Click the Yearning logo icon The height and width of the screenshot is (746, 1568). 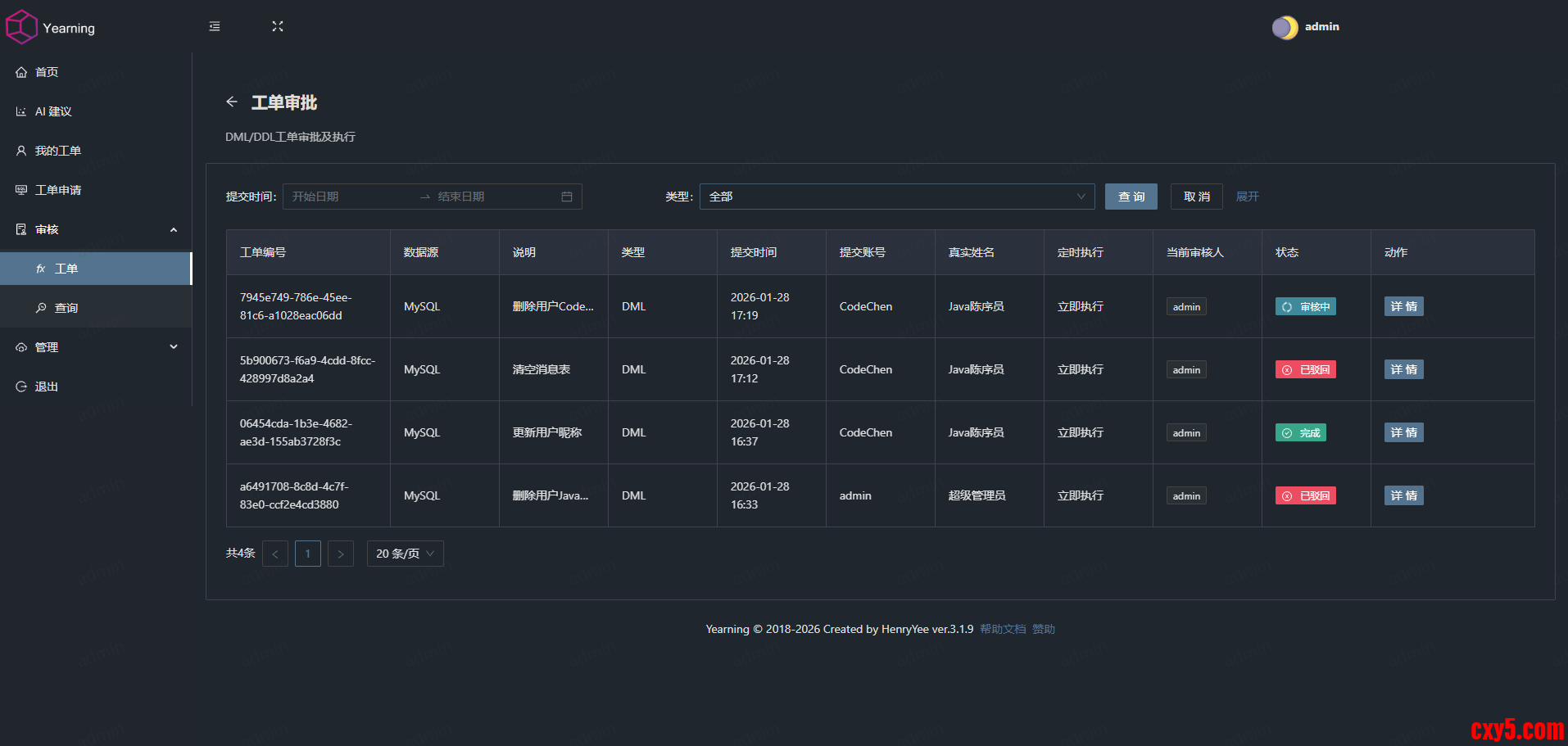21,27
